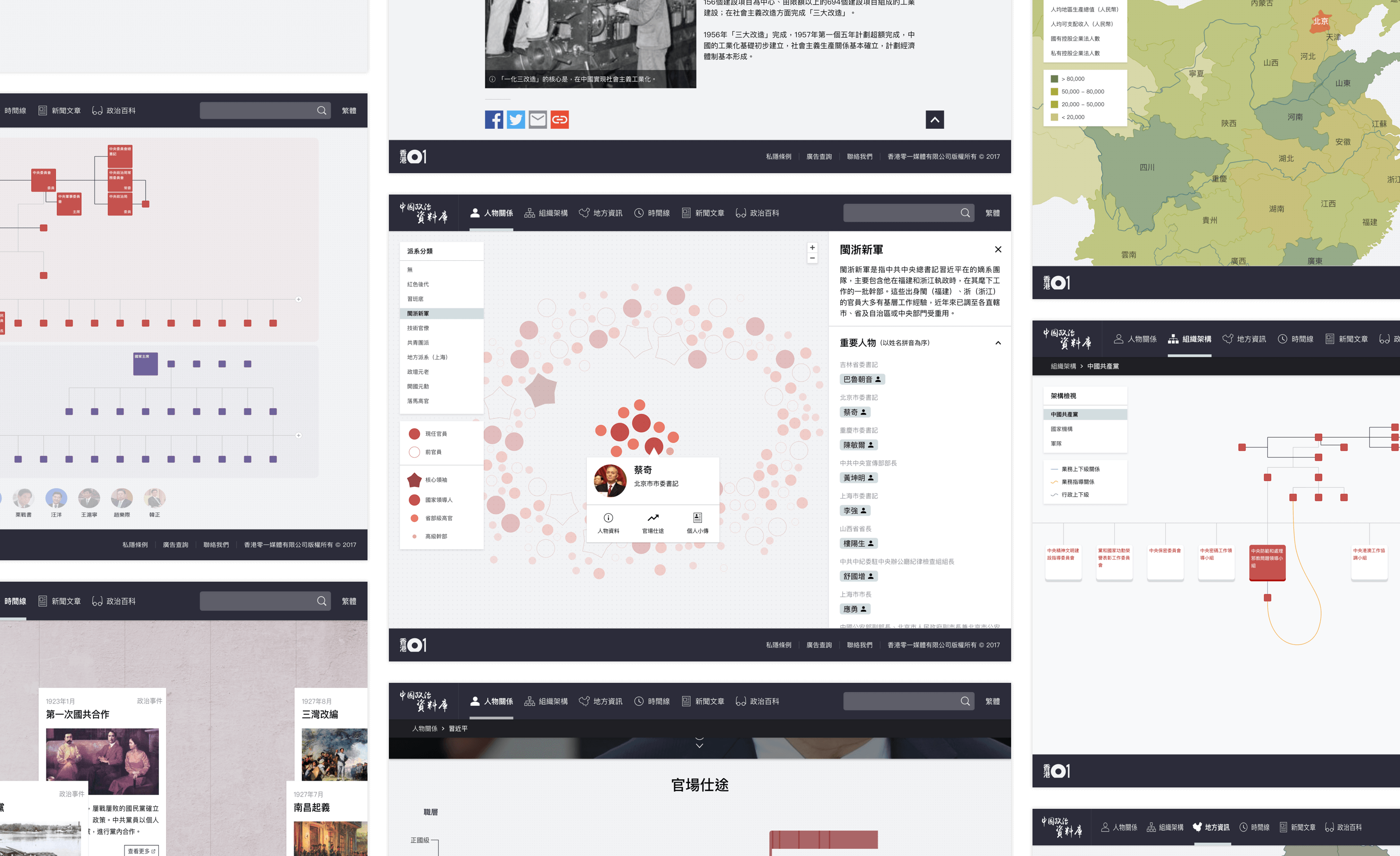Open 政治百科 tab in bottom-right map window
Viewport: 1400px width, 856px height.
pos(1343,828)
